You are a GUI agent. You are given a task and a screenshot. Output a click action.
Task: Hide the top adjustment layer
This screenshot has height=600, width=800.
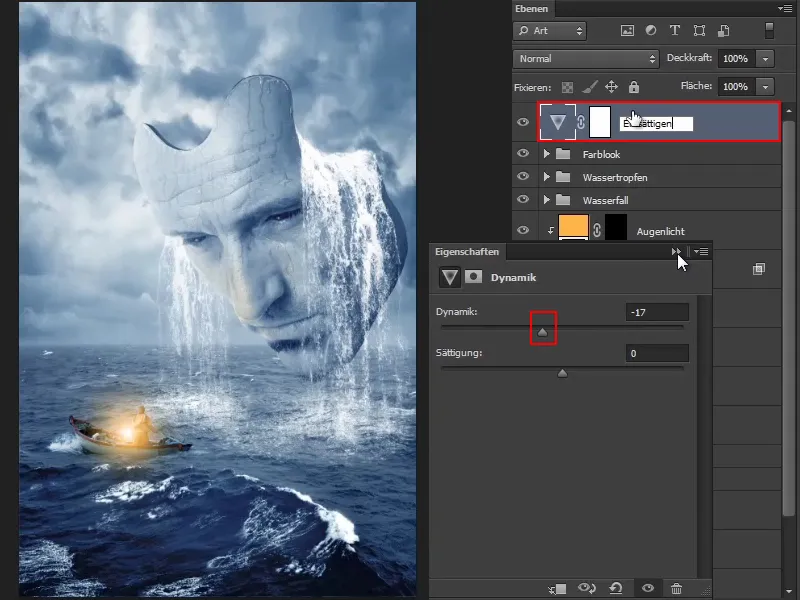[x=523, y=122]
